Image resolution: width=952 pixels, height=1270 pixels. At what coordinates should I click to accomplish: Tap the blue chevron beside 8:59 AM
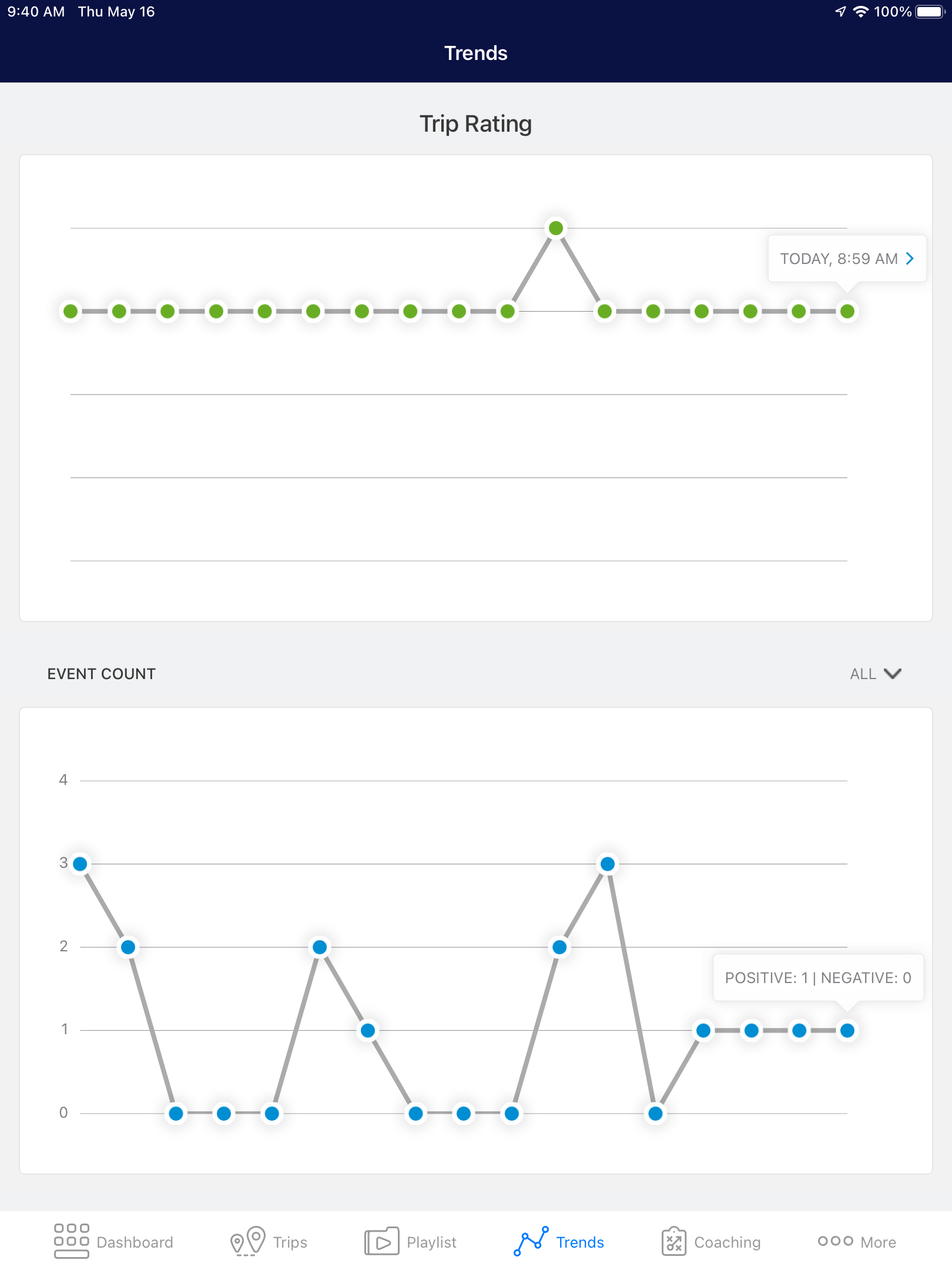910,259
